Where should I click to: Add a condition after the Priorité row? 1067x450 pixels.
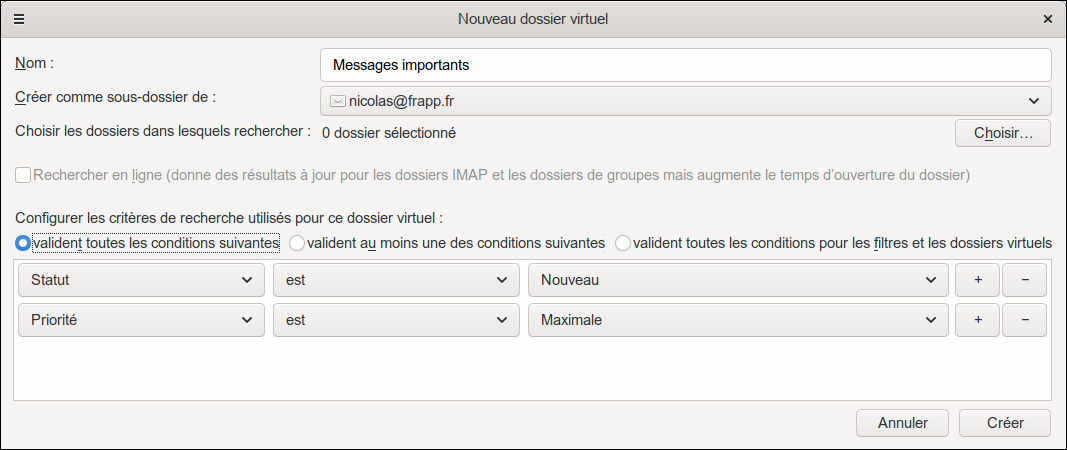[x=977, y=320]
